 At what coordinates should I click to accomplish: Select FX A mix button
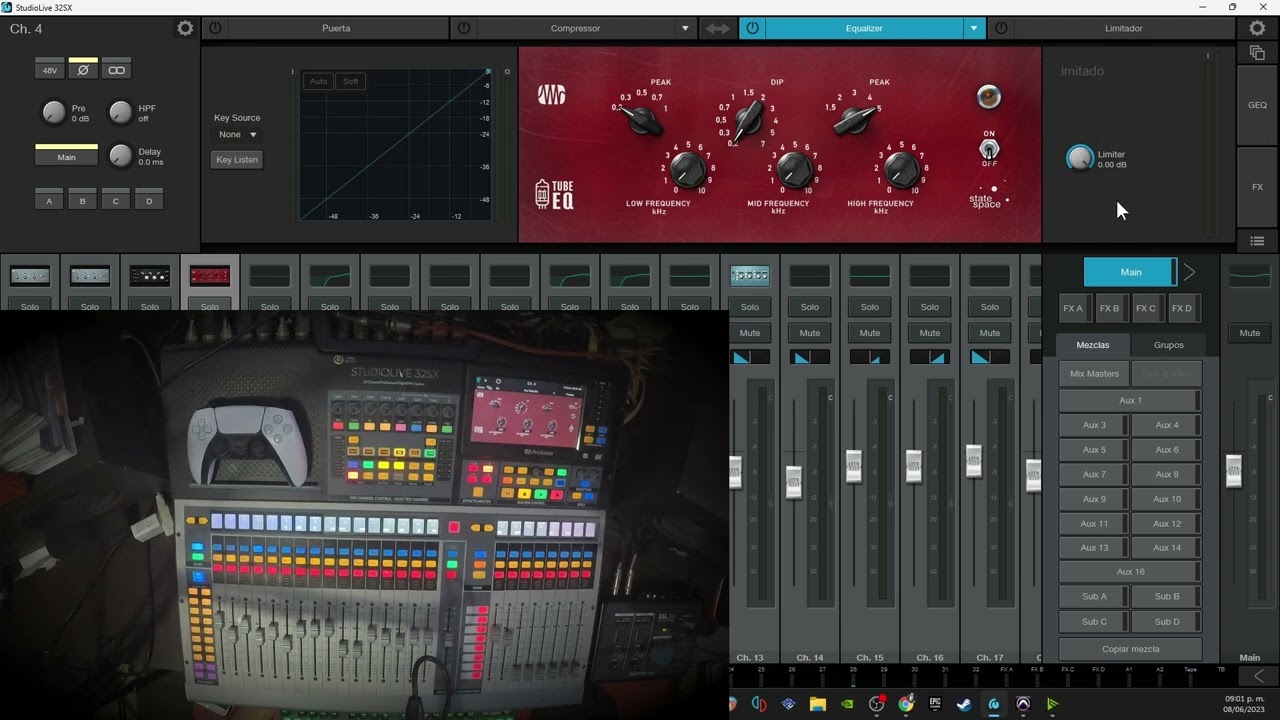(x=1073, y=308)
